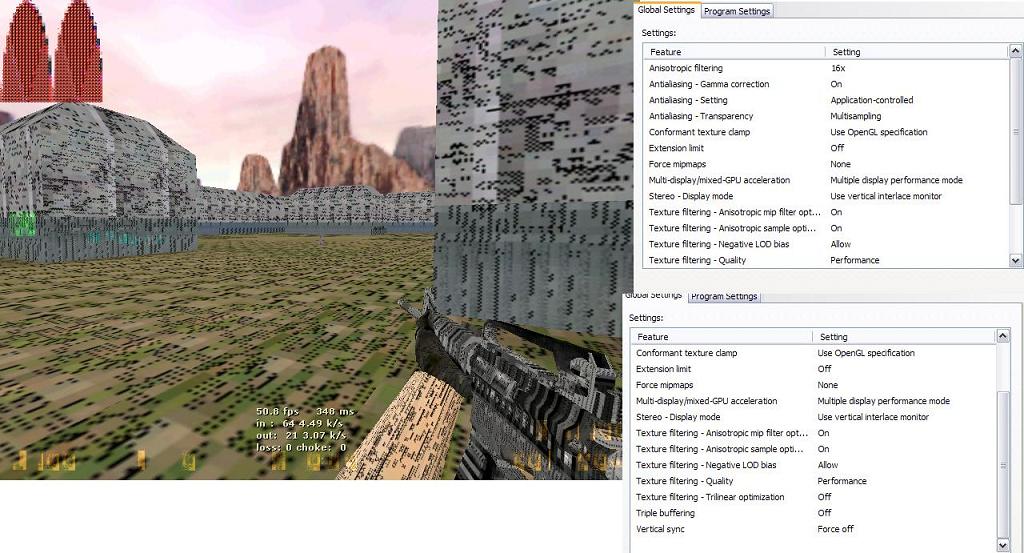Image resolution: width=1024 pixels, height=553 pixels.
Task: Click scroll-up arrow of the list containing Vertical sync
Action: coord(1003,336)
